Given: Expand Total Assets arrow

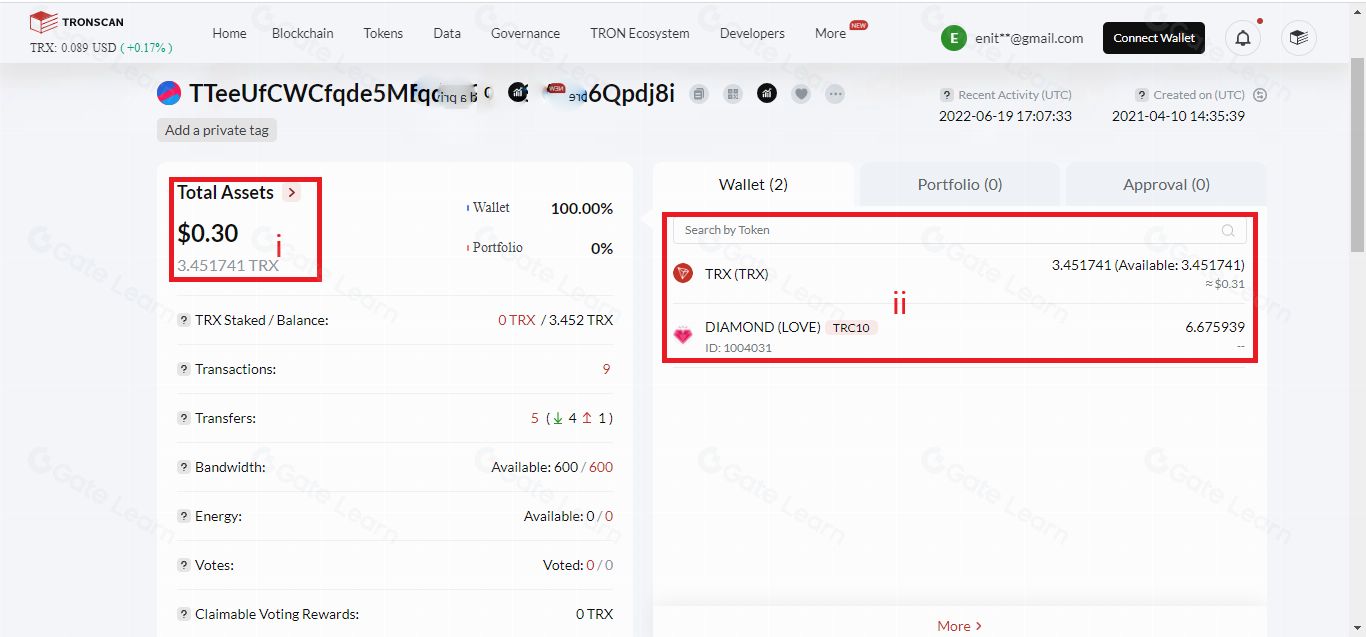Looking at the screenshot, I should tap(291, 193).
